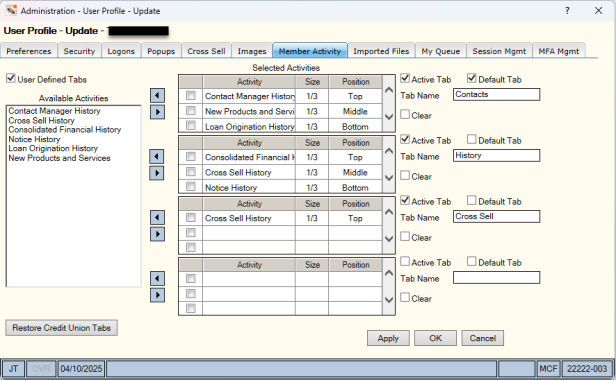Image resolution: width=616 pixels, height=380 pixels.
Task: Open the help question mark in title bar
Action: click(x=567, y=11)
